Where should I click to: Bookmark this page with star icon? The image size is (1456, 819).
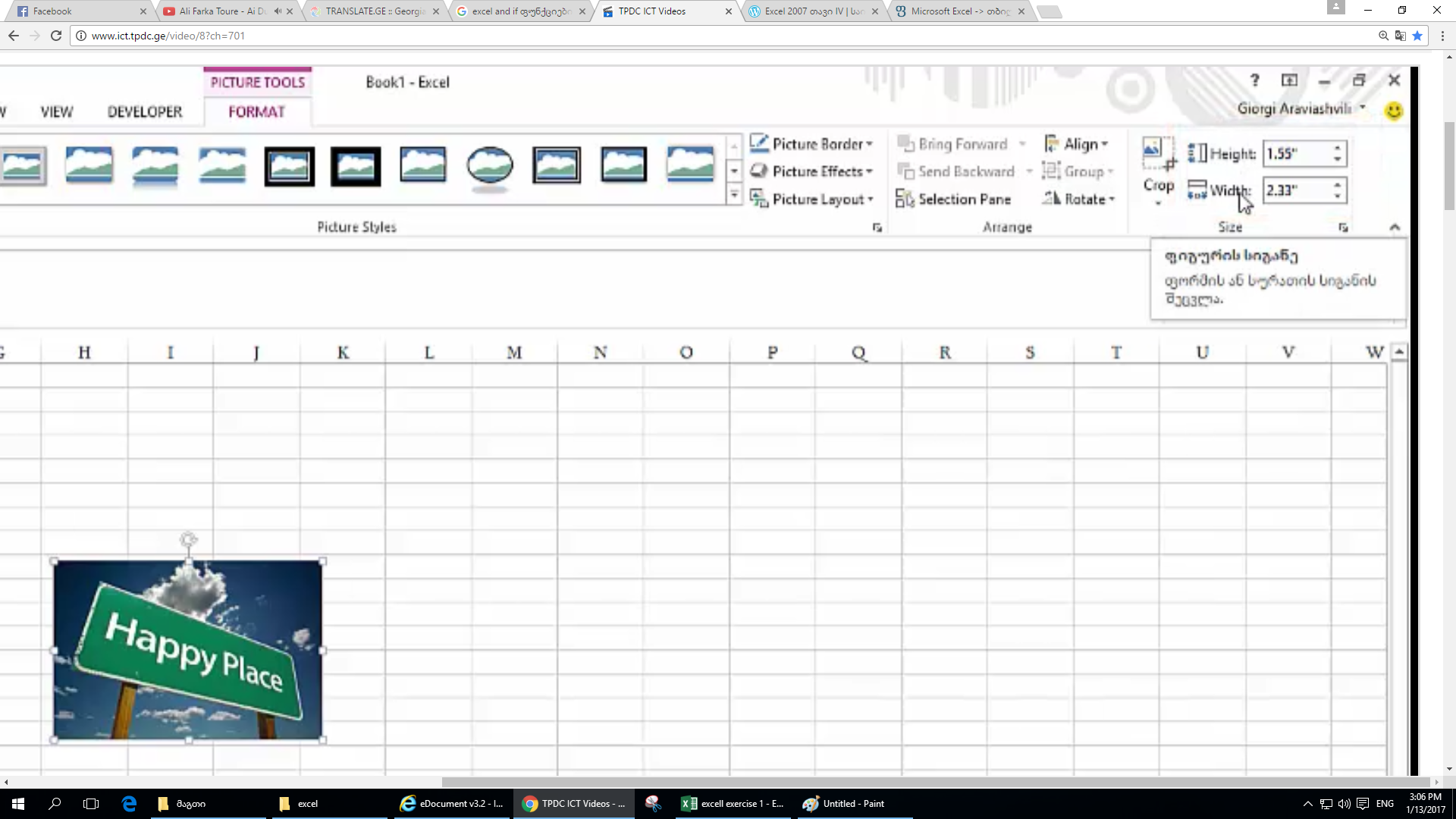(x=1417, y=36)
